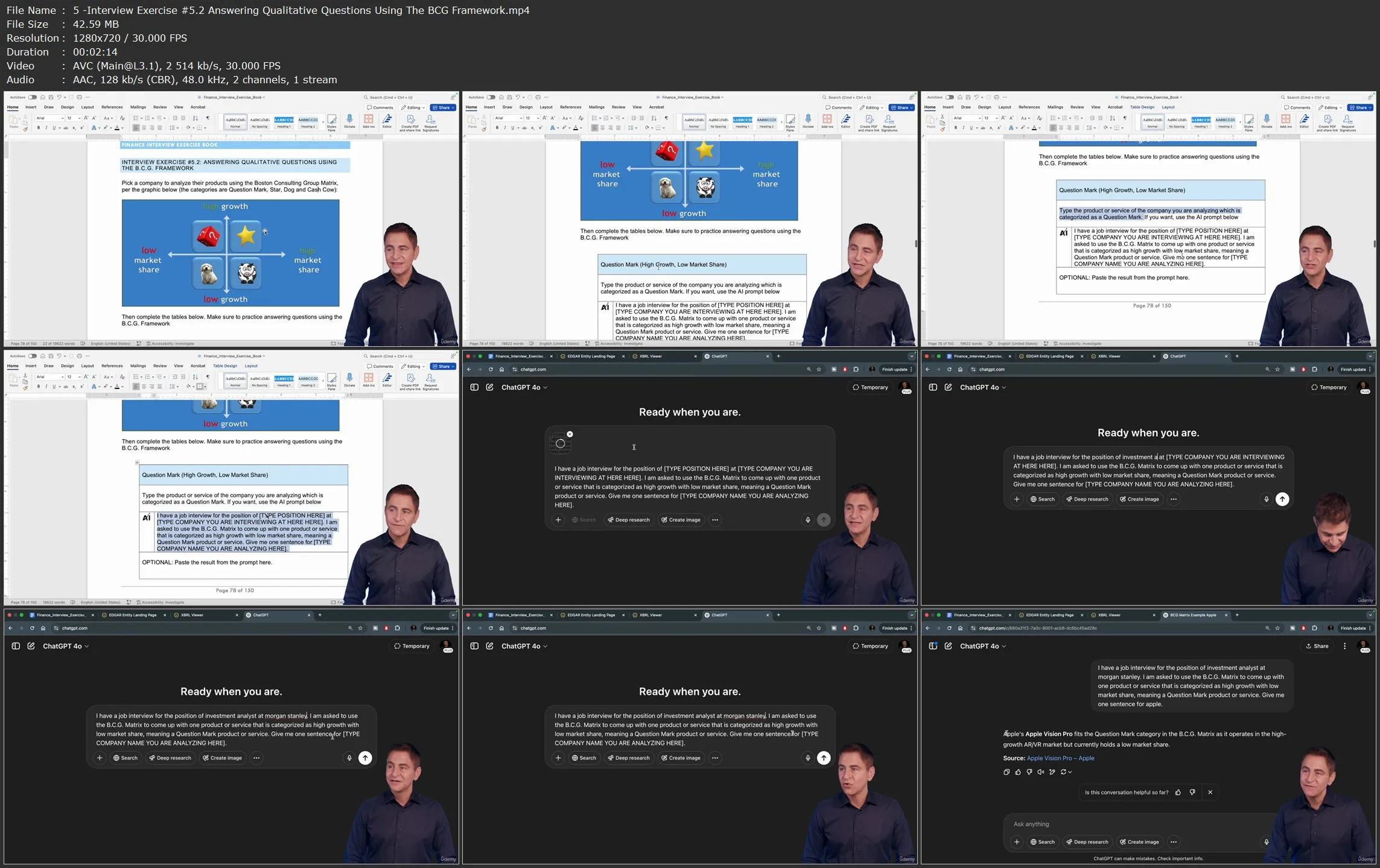
Task: Pick font color (red A) in exercise-title Word frame
Action: 118,128
